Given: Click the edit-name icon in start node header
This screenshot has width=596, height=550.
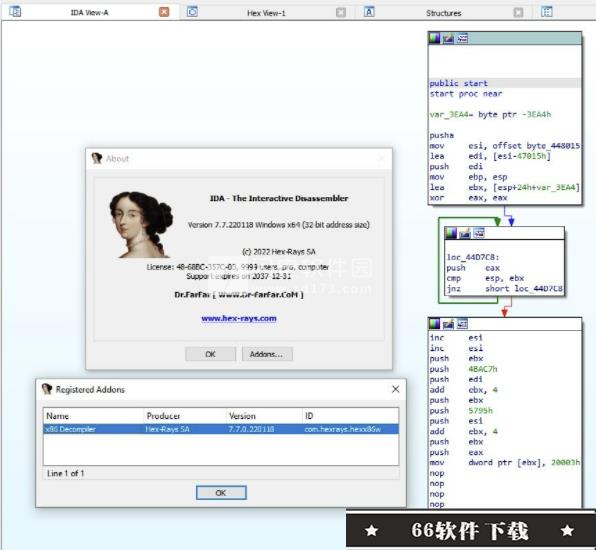Looking at the screenshot, I should [x=448, y=38].
